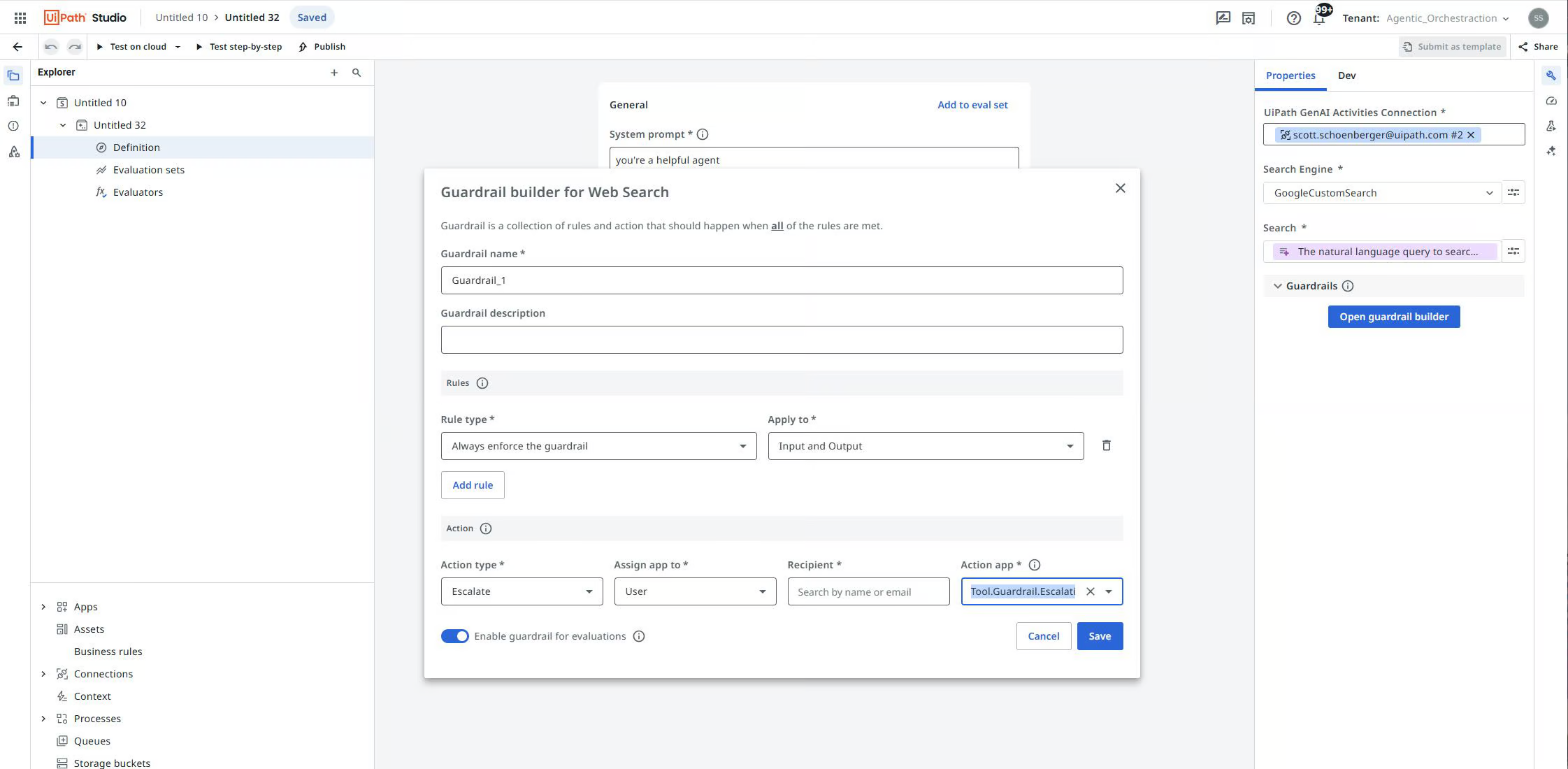The width and height of the screenshot is (1568, 769).
Task: Open the Action type dropdown
Action: click(x=522, y=591)
